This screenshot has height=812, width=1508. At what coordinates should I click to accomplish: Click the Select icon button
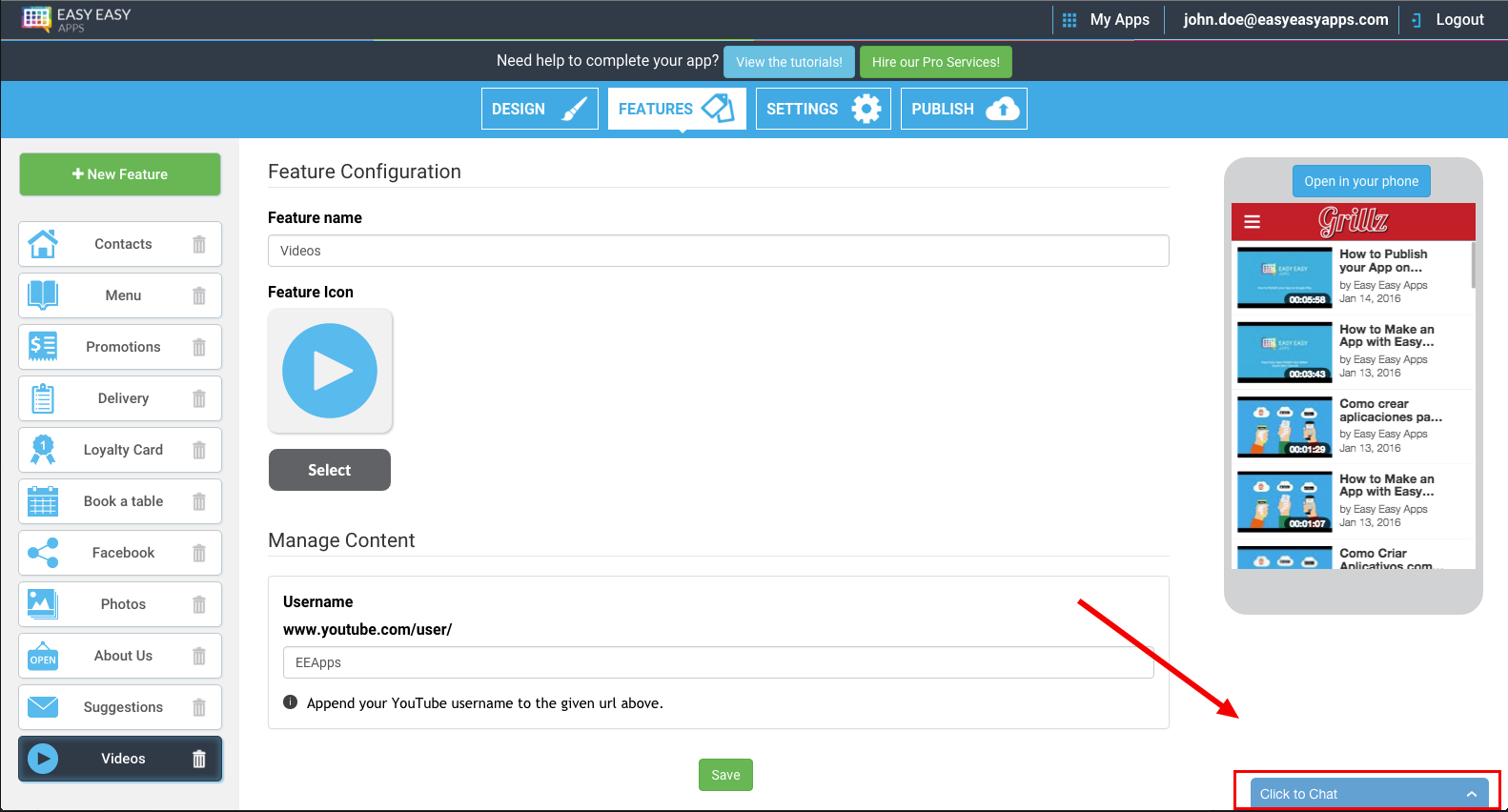coord(330,470)
